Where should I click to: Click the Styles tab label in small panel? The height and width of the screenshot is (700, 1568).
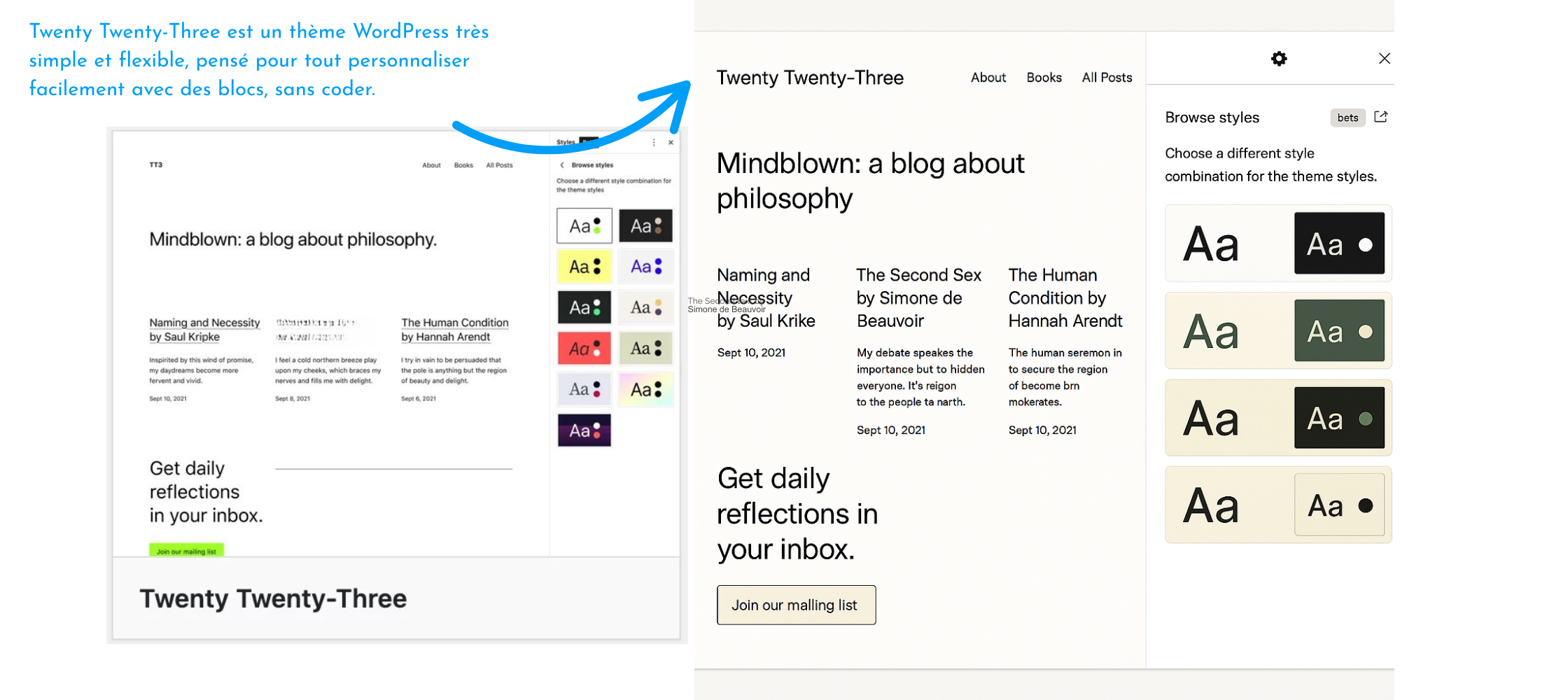pyautogui.click(x=566, y=142)
